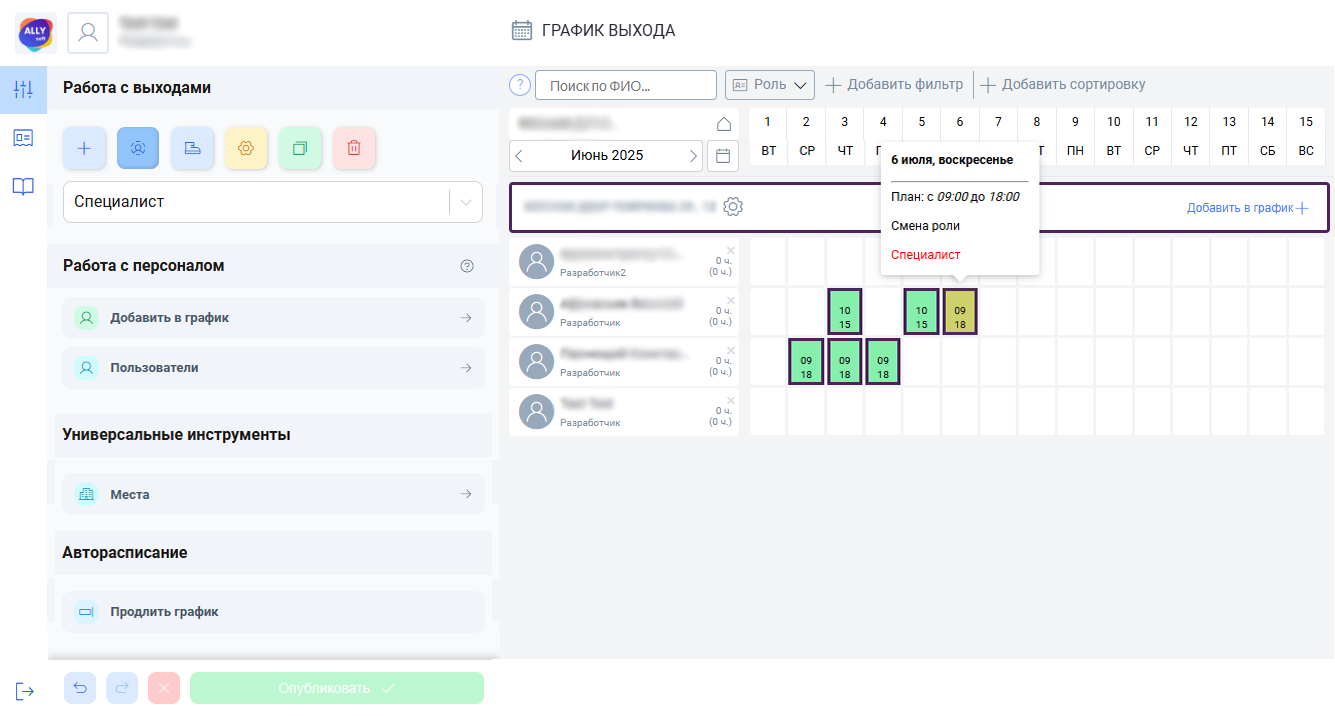The height and width of the screenshot is (716, 1335).
Task: Open Продлить график menu item
Action: (x=273, y=612)
